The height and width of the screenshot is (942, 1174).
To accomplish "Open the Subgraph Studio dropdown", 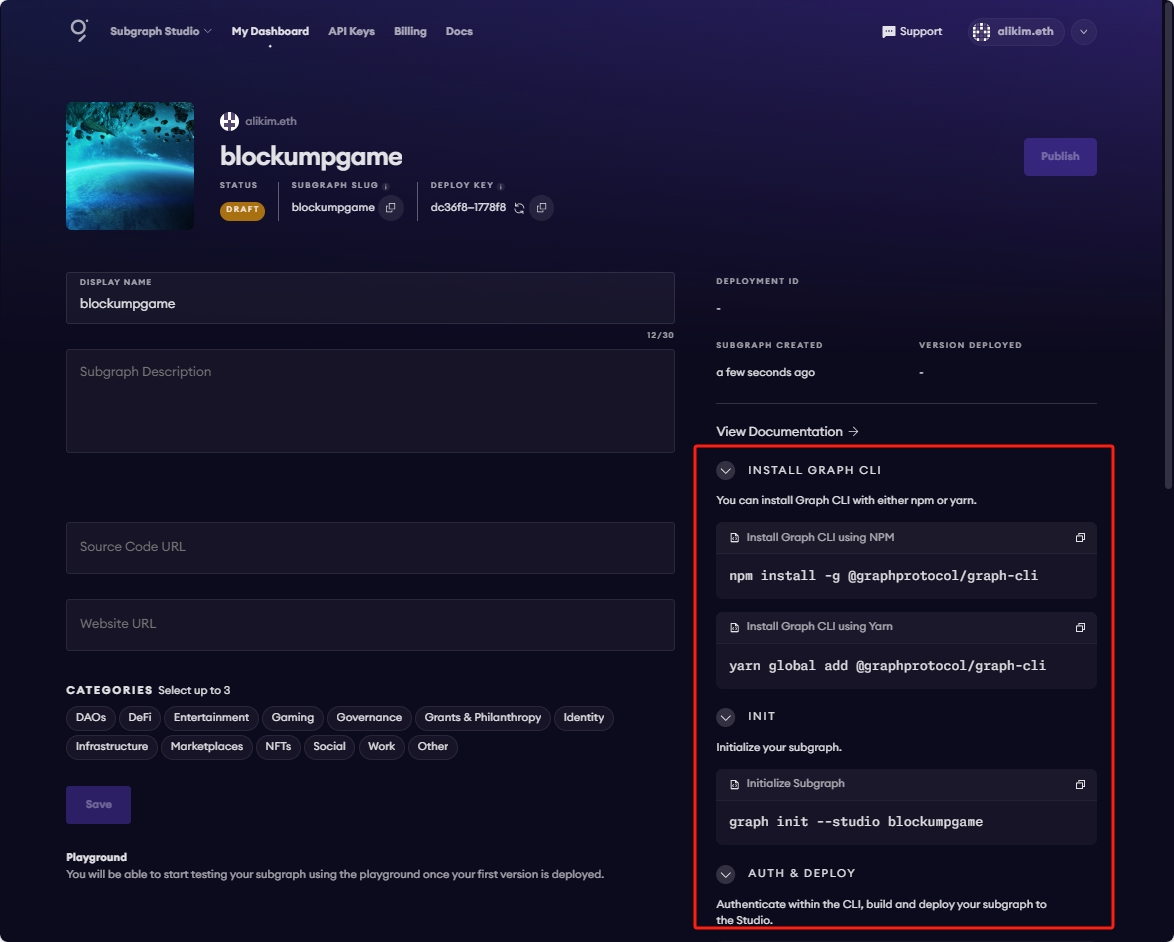I will click(x=160, y=32).
